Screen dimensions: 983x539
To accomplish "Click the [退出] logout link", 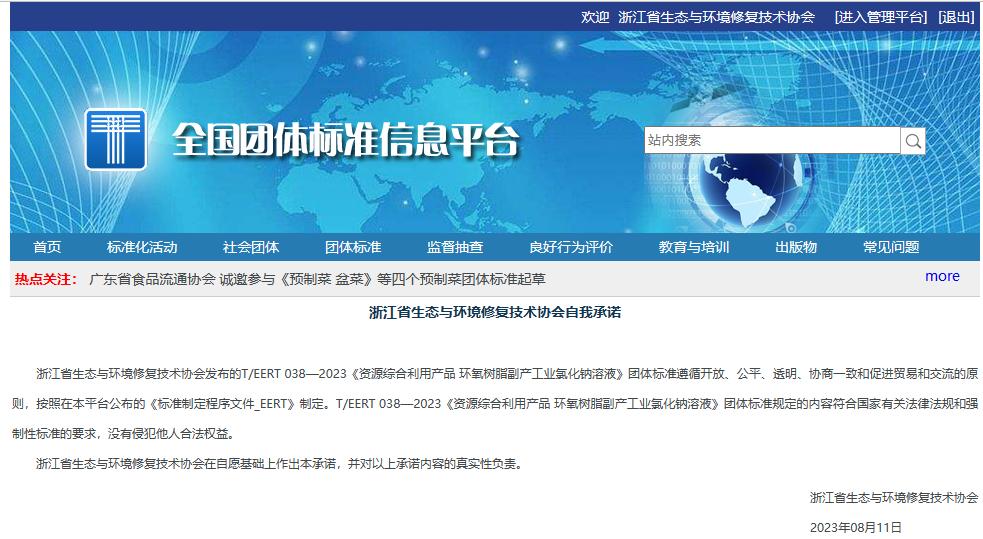I will [x=956, y=18].
